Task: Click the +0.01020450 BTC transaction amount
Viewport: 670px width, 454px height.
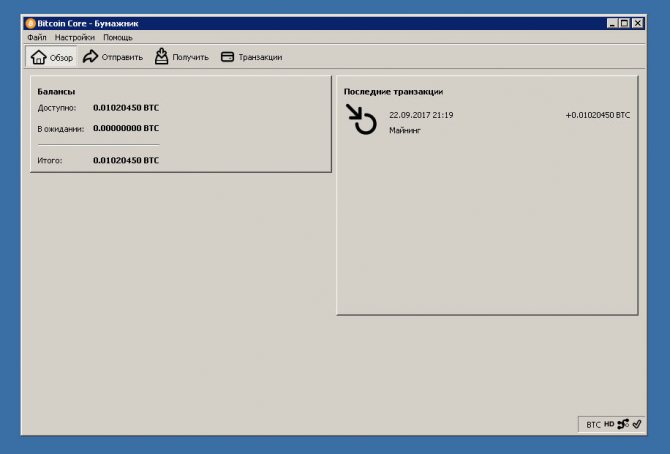Action: click(x=597, y=115)
